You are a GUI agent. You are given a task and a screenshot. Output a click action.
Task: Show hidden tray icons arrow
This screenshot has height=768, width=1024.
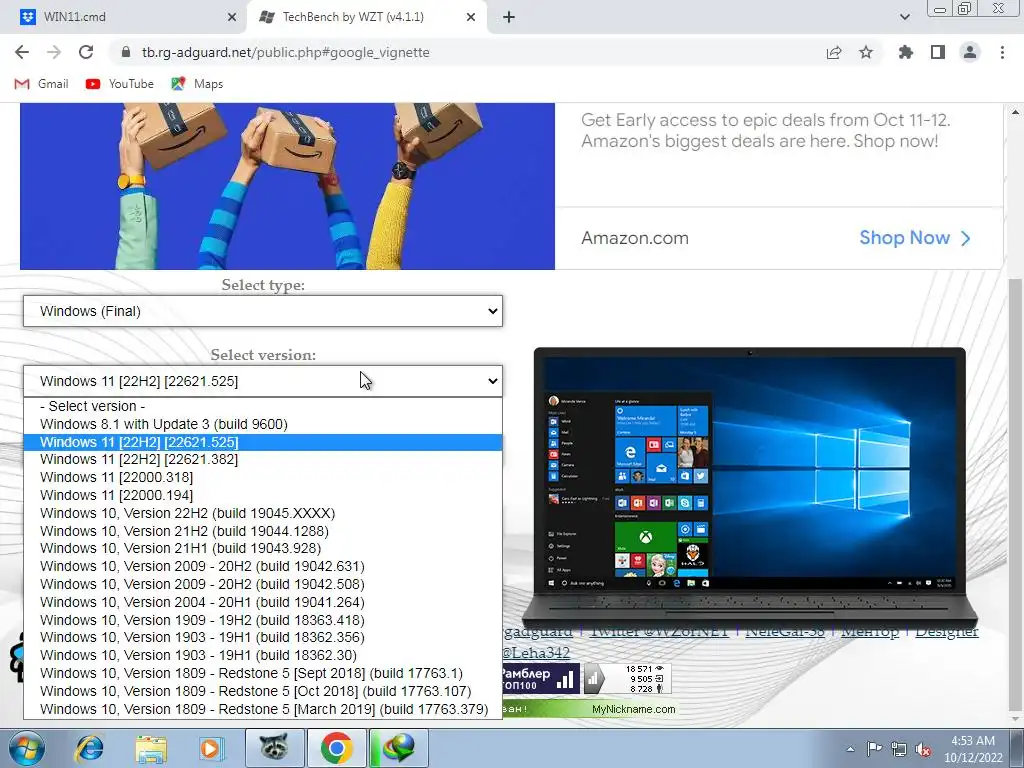tap(850, 749)
